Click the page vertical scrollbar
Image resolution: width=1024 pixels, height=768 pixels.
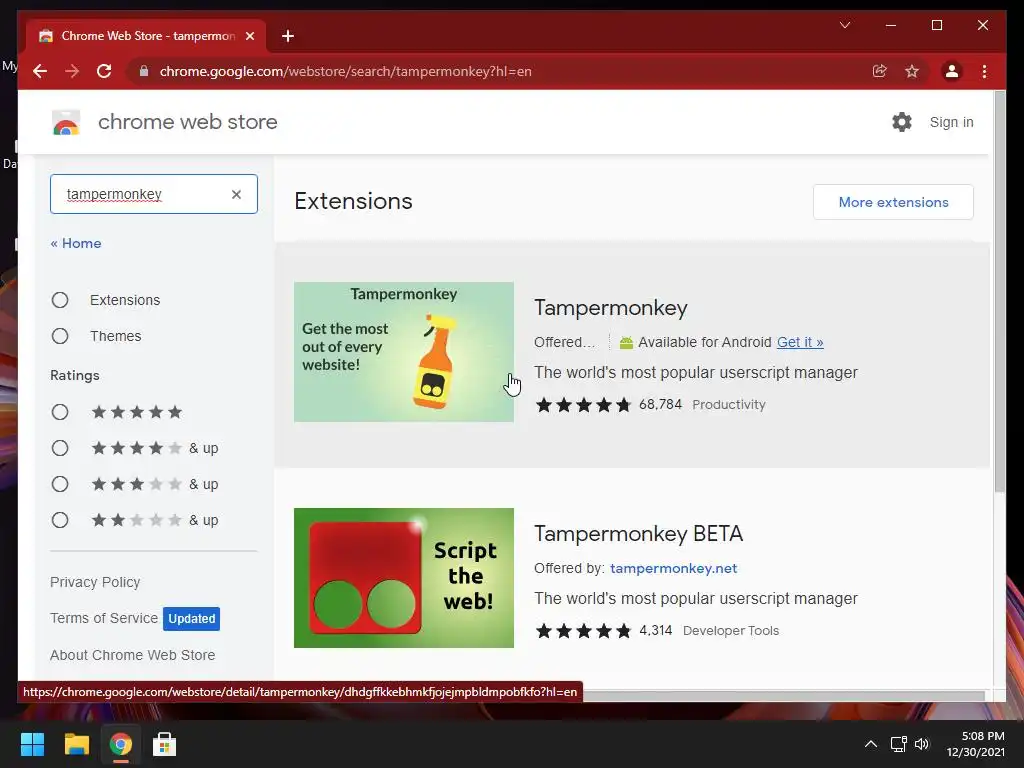pyautogui.click(x=999, y=292)
